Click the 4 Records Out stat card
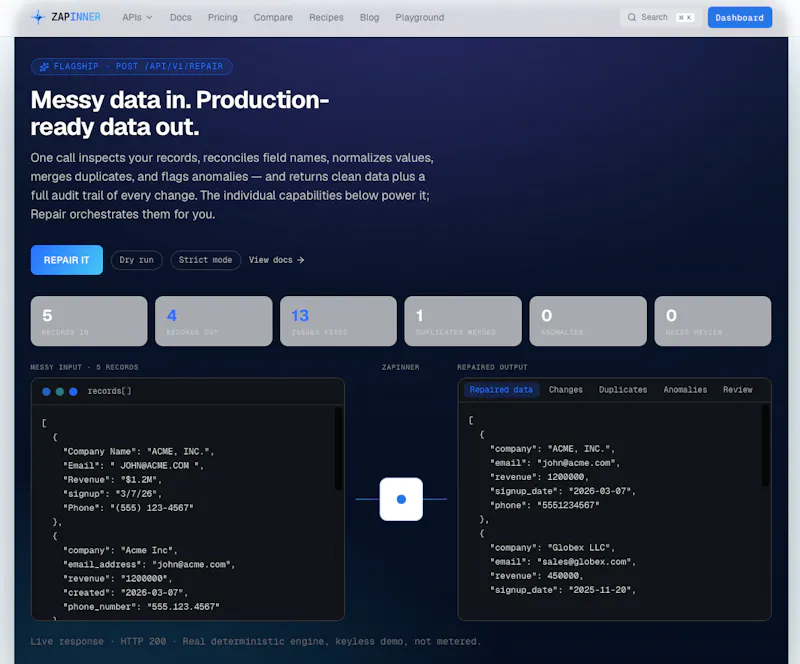Image resolution: width=800 pixels, height=664 pixels. [213, 321]
